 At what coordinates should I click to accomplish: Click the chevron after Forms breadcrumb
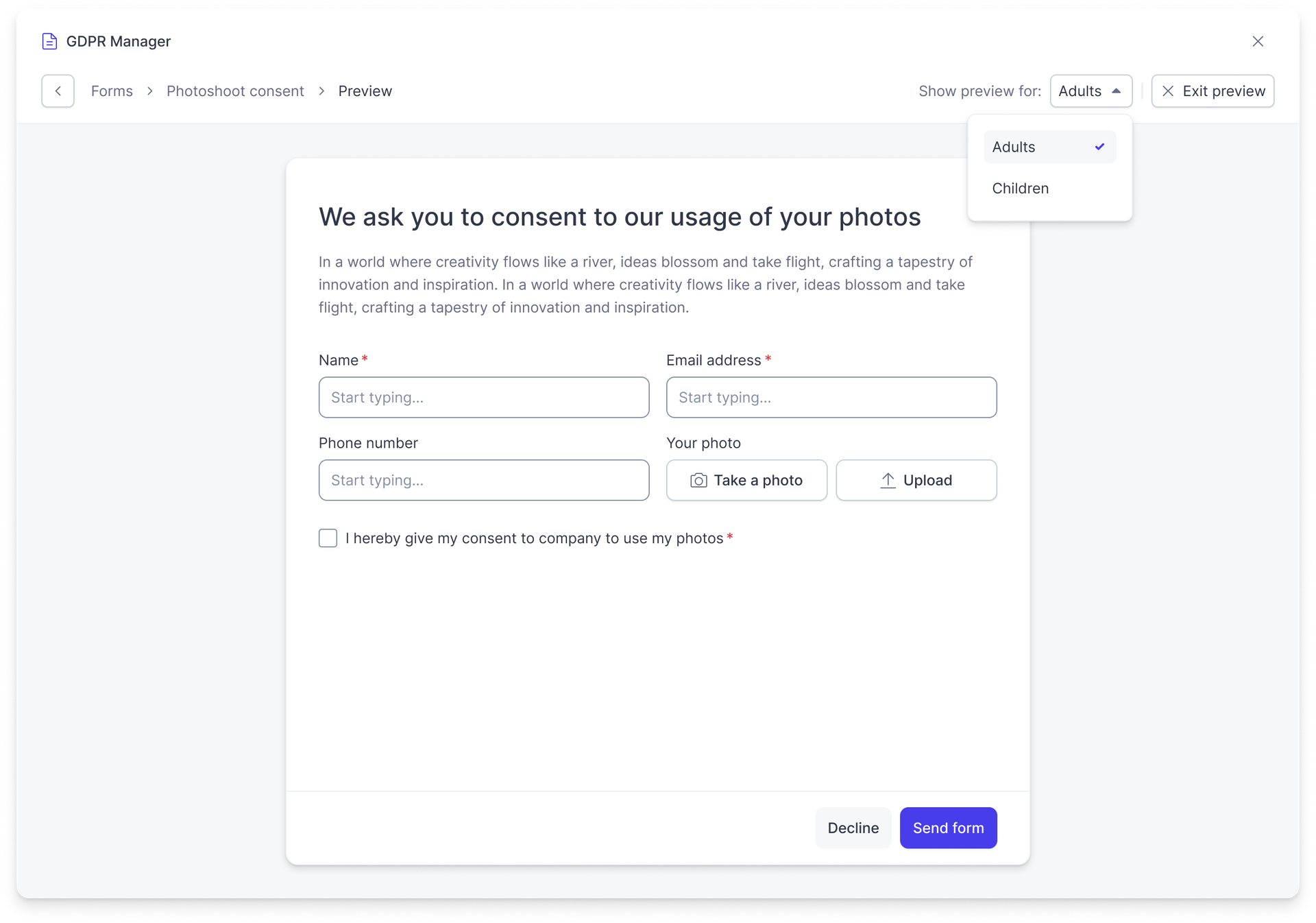click(x=149, y=91)
